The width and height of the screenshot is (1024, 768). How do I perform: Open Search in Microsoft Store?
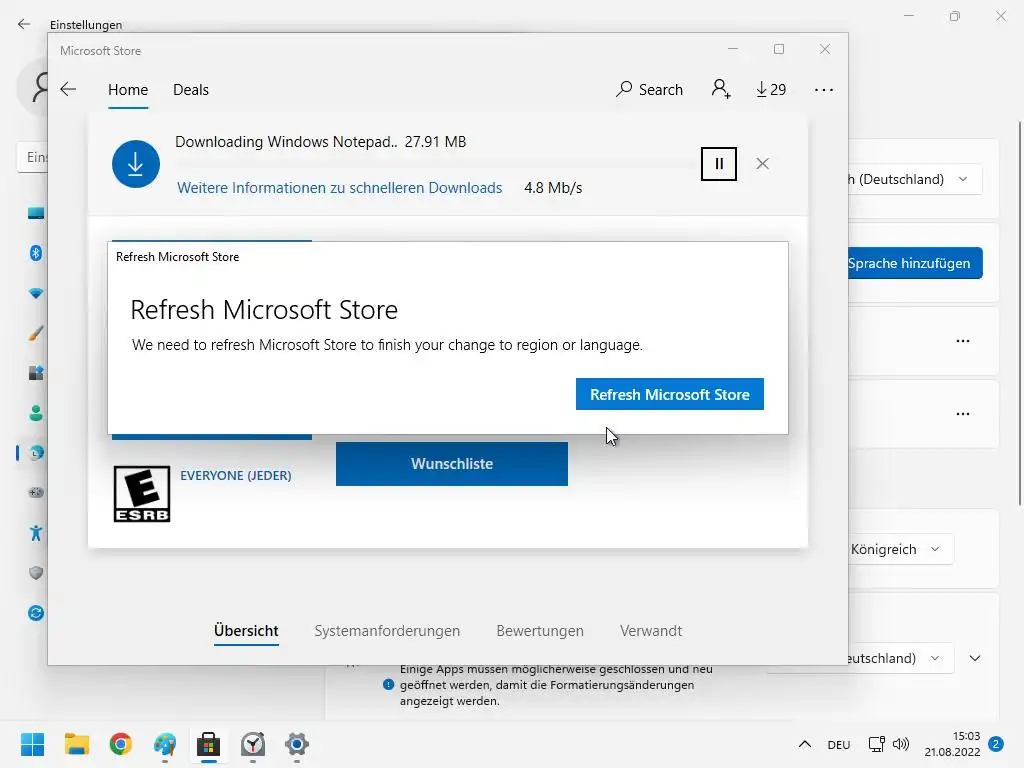tap(649, 89)
